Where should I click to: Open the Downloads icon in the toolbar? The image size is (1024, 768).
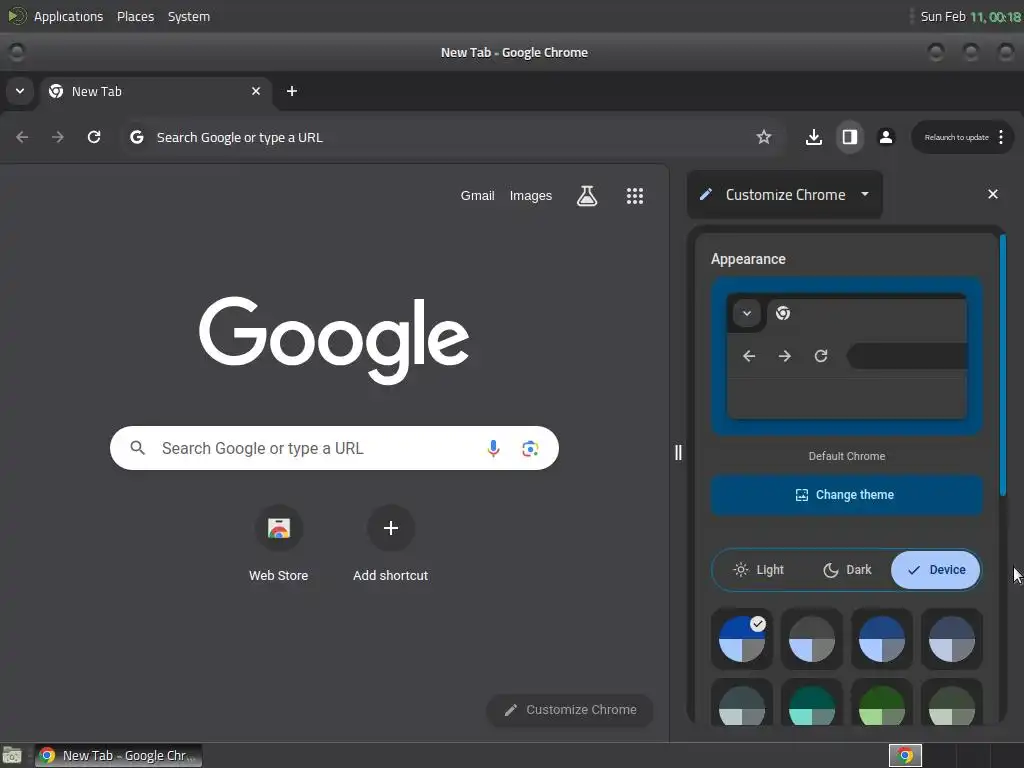[814, 137]
